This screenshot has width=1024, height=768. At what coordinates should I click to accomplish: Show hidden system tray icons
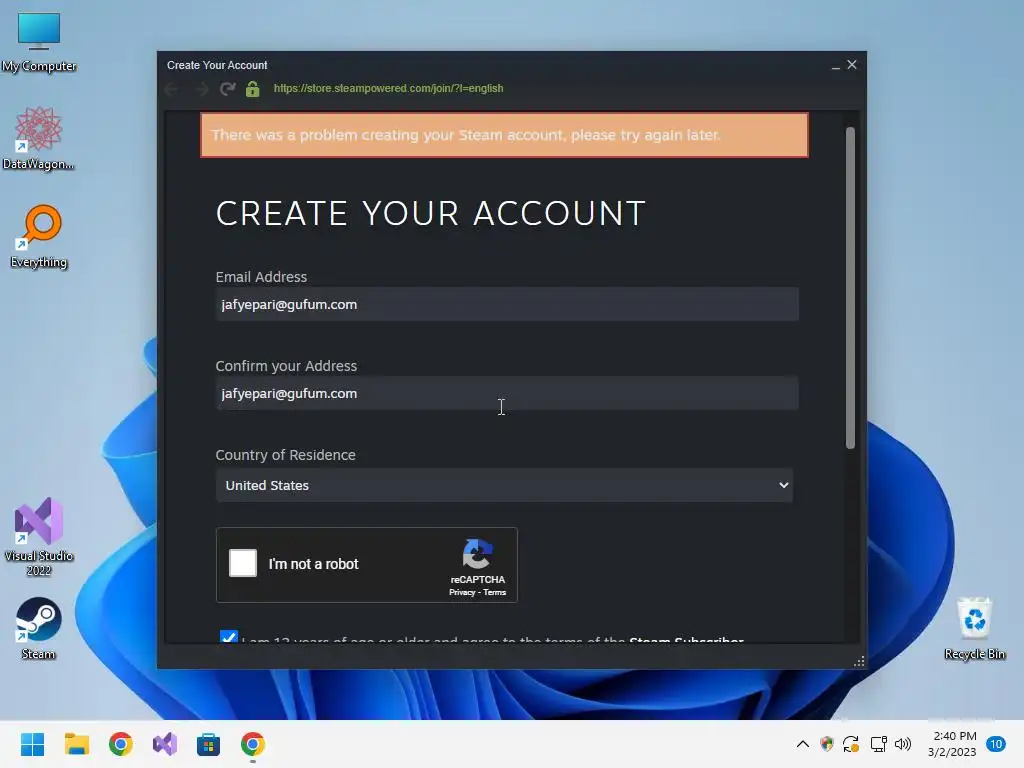[803, 744]
